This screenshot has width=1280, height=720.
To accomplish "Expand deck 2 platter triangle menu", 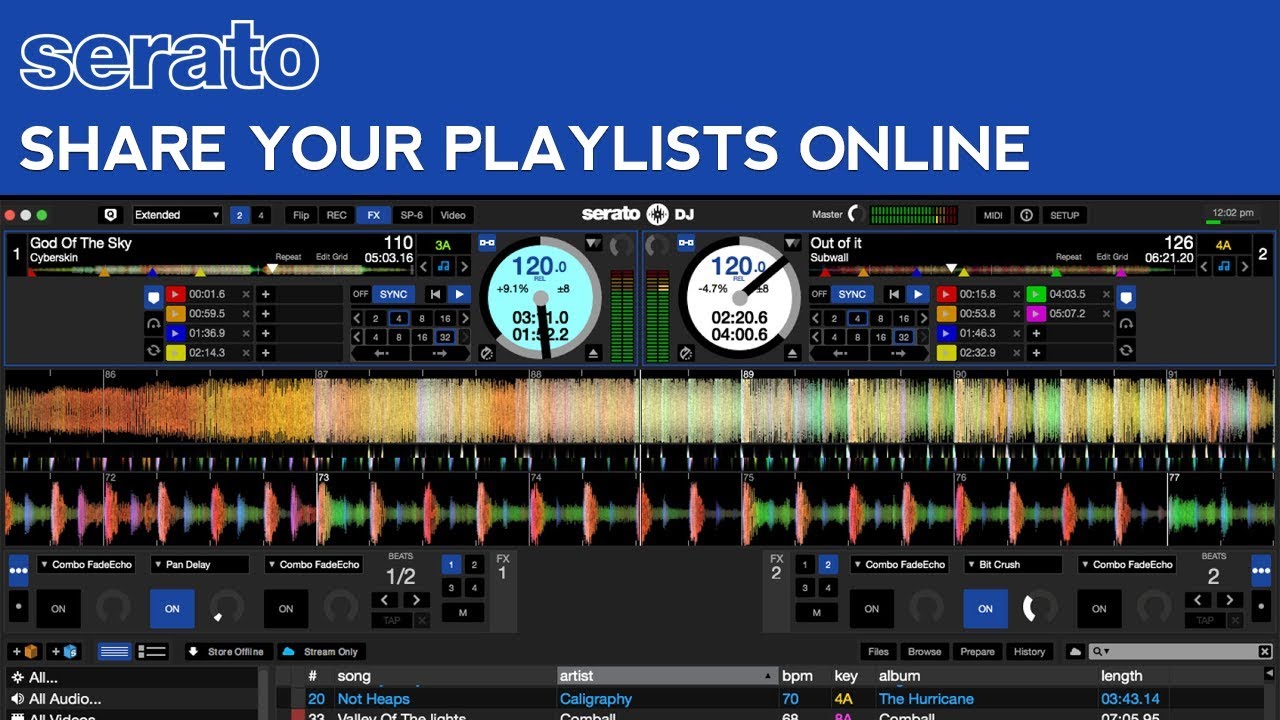I will point(792,243).
